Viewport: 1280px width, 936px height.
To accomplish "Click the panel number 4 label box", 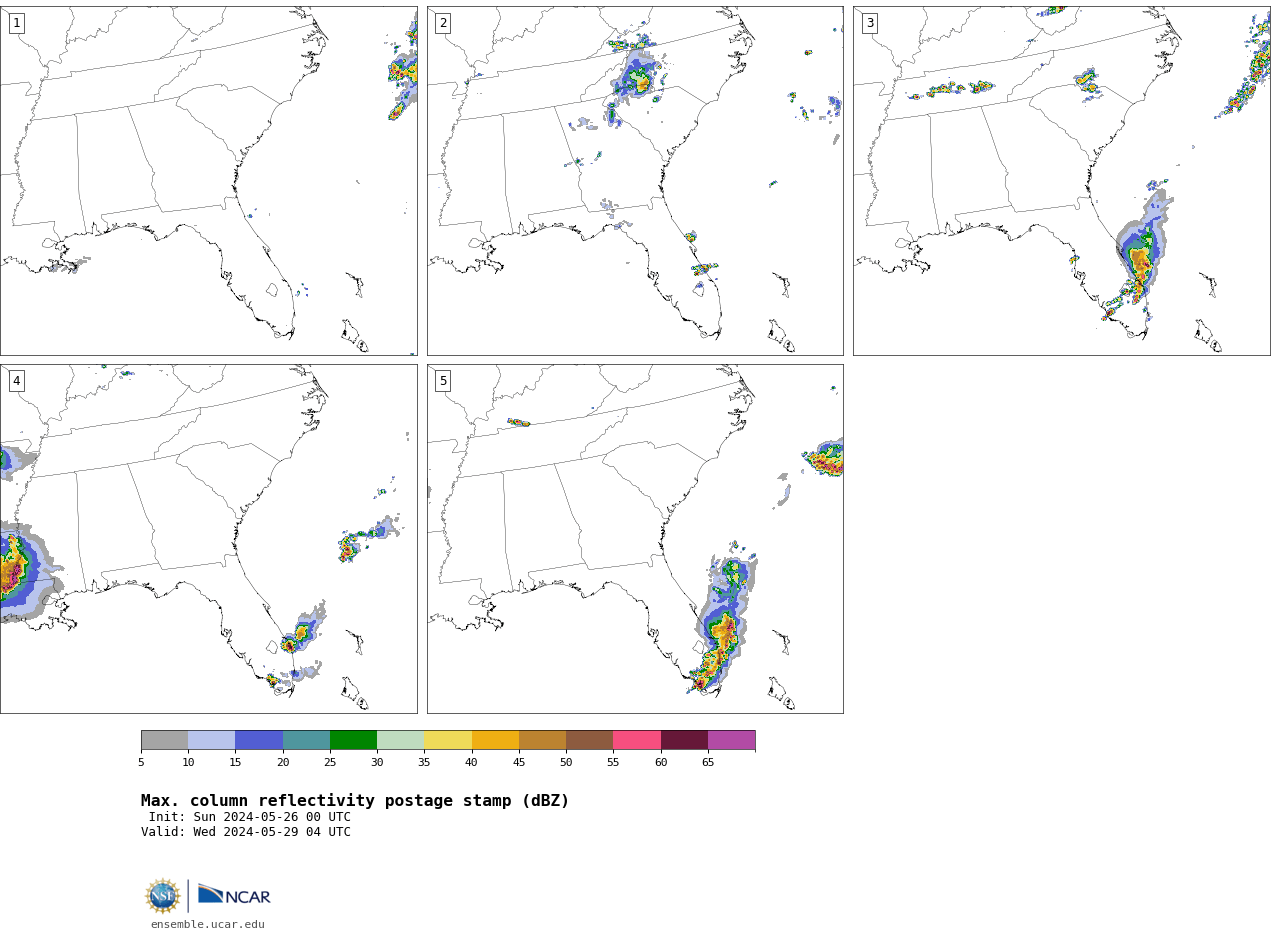I will pyautogui.click(x=16, y=381).
